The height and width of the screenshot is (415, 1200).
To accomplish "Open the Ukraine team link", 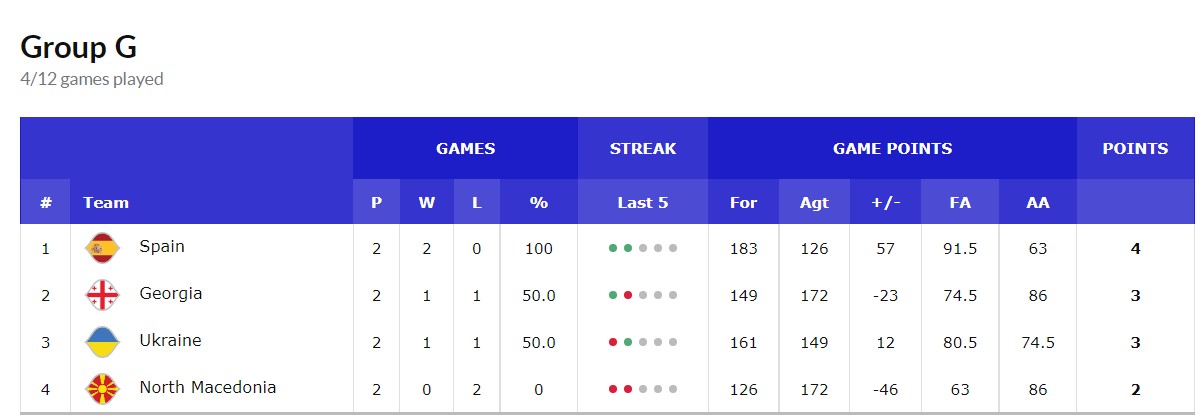I will (x=170, y=340).
